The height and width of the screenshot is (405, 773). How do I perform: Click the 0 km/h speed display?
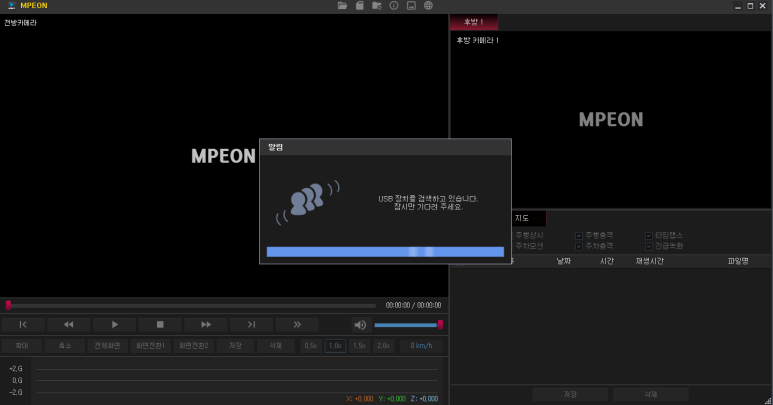[x=422, y=345]
